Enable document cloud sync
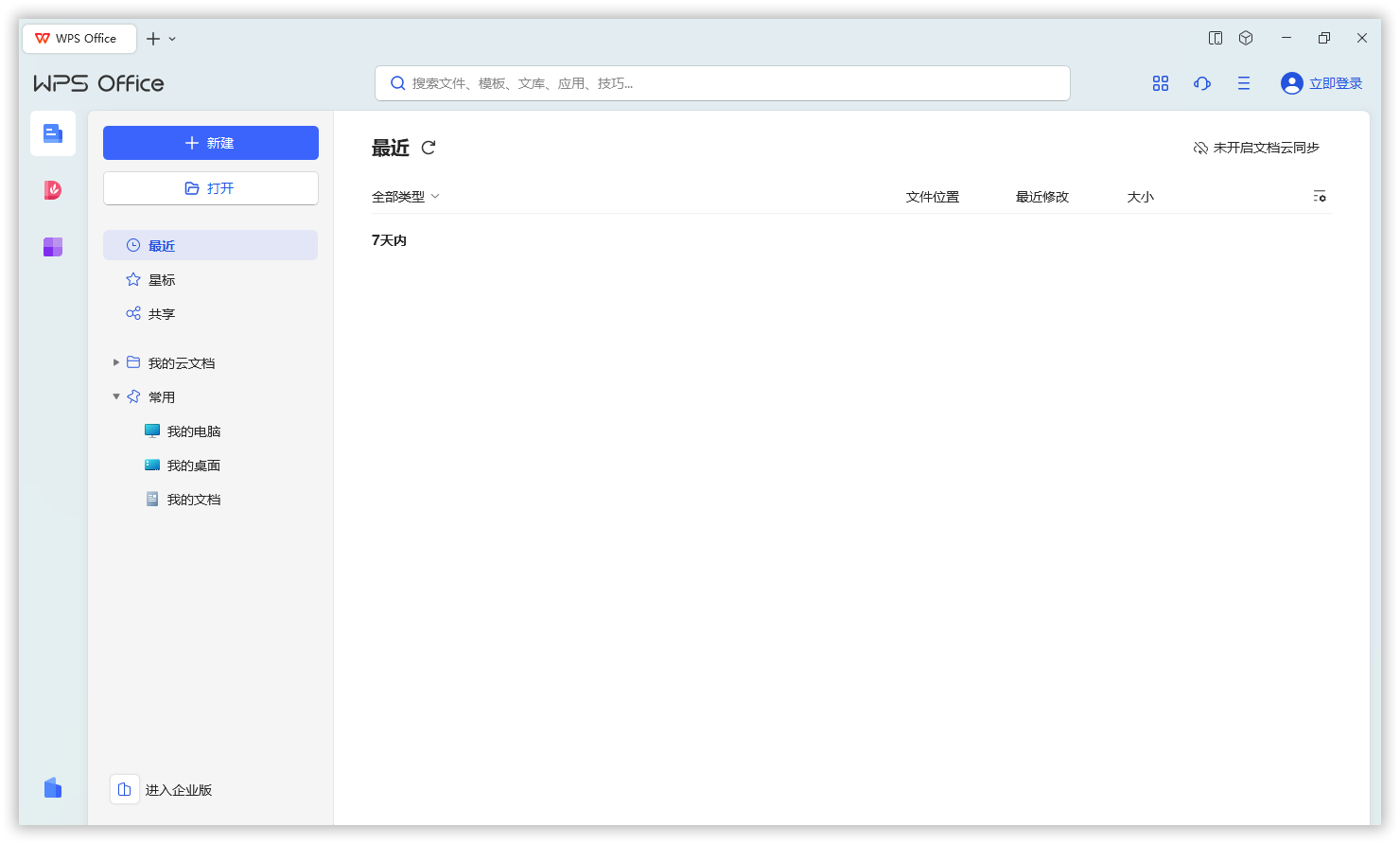 click(1256, 147)
